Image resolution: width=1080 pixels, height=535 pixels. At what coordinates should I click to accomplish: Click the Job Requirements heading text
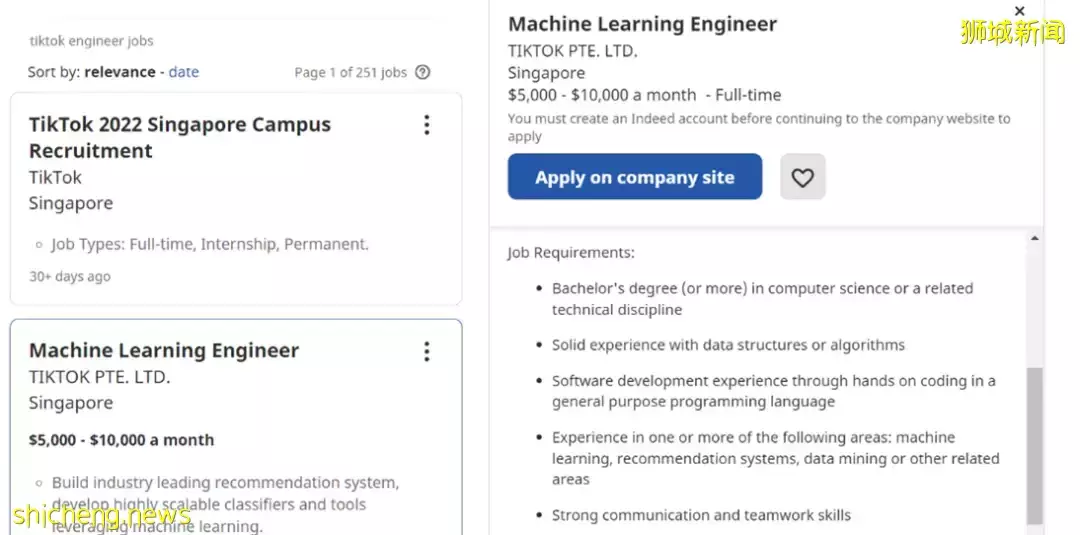pos(571,253)
